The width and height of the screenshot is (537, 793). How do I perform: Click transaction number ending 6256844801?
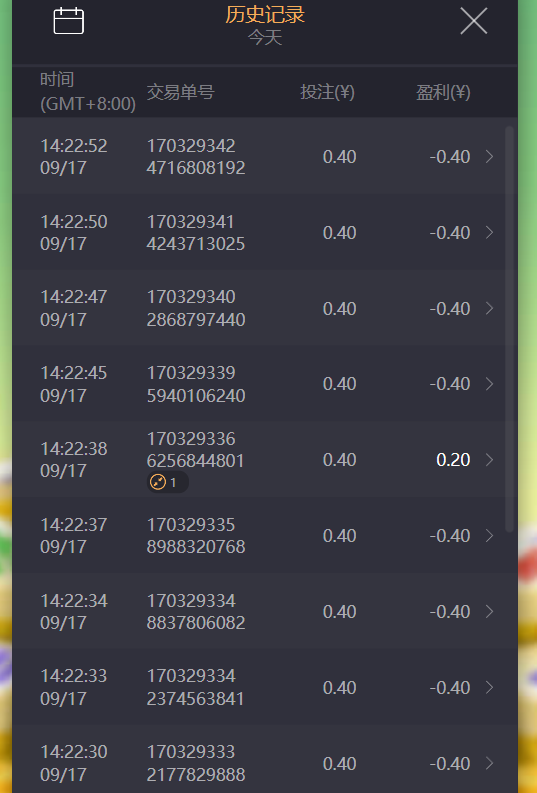click(196, 450)
